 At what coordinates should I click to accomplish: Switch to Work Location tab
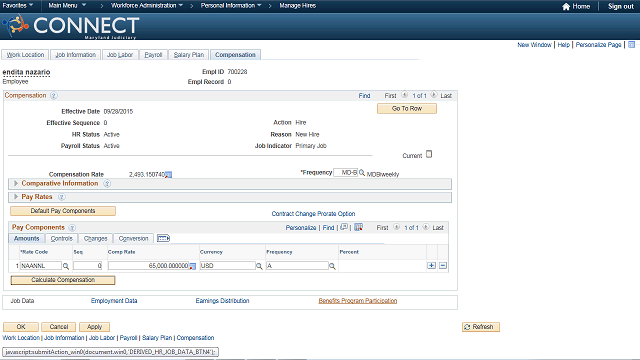click(25, 55)
